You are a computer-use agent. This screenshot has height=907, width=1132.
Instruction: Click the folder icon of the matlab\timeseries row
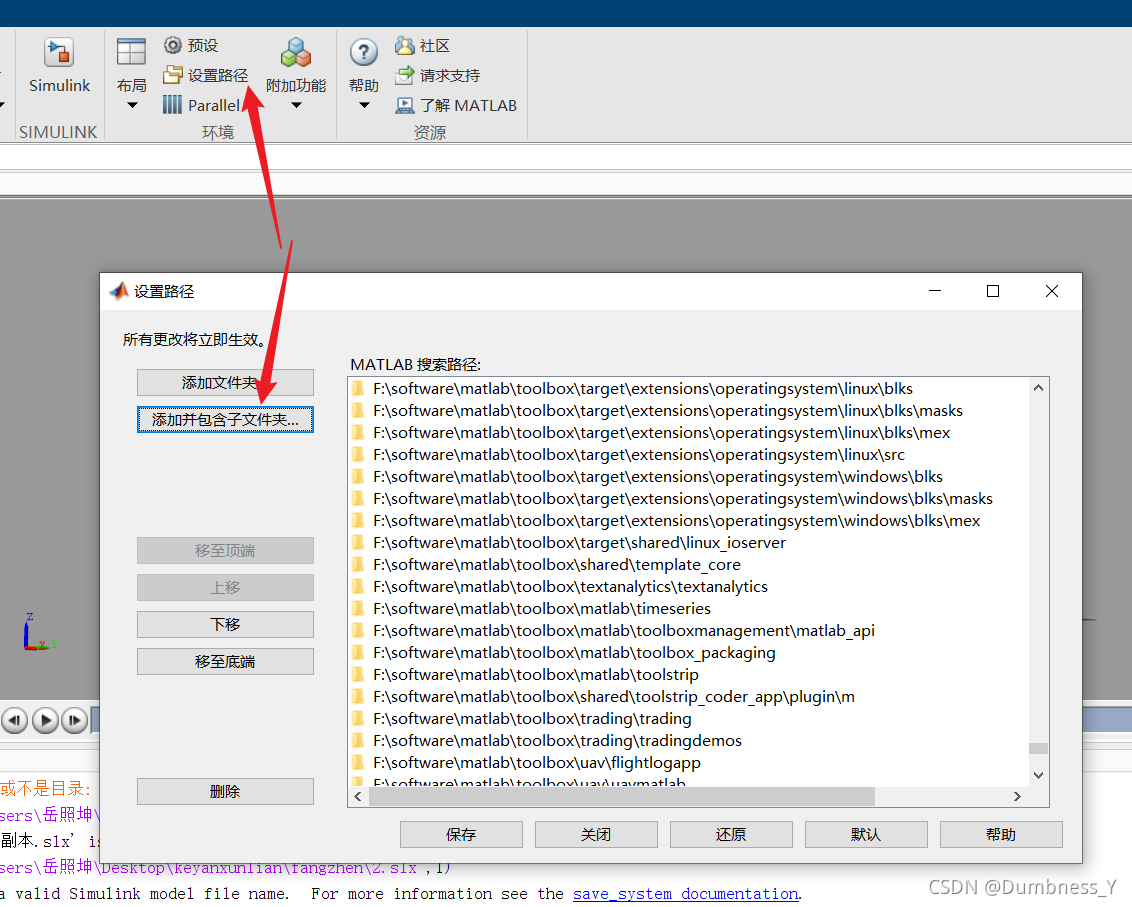pyautogui.click(x=358, y=609)
